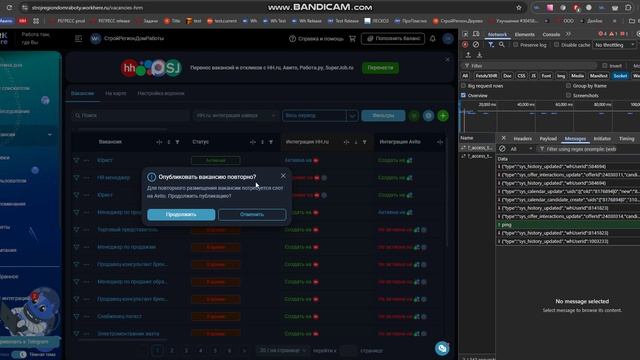The width and height of the screenshot is (640, 360).
Task: Open the Payload tab of request
Action: [x=548, y=139]
